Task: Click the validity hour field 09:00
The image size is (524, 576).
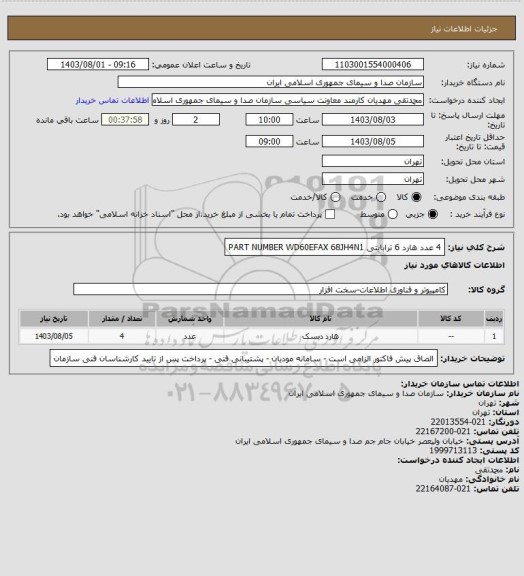Action: coord(269,141)
